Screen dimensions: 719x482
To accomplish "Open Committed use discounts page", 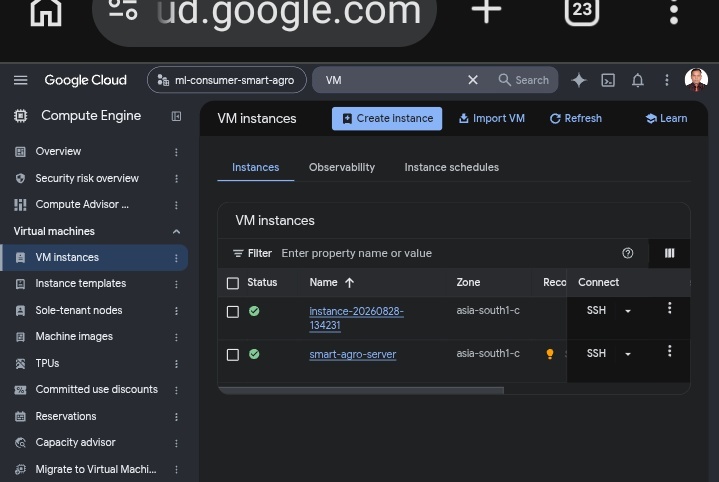I will pos(97,389).
